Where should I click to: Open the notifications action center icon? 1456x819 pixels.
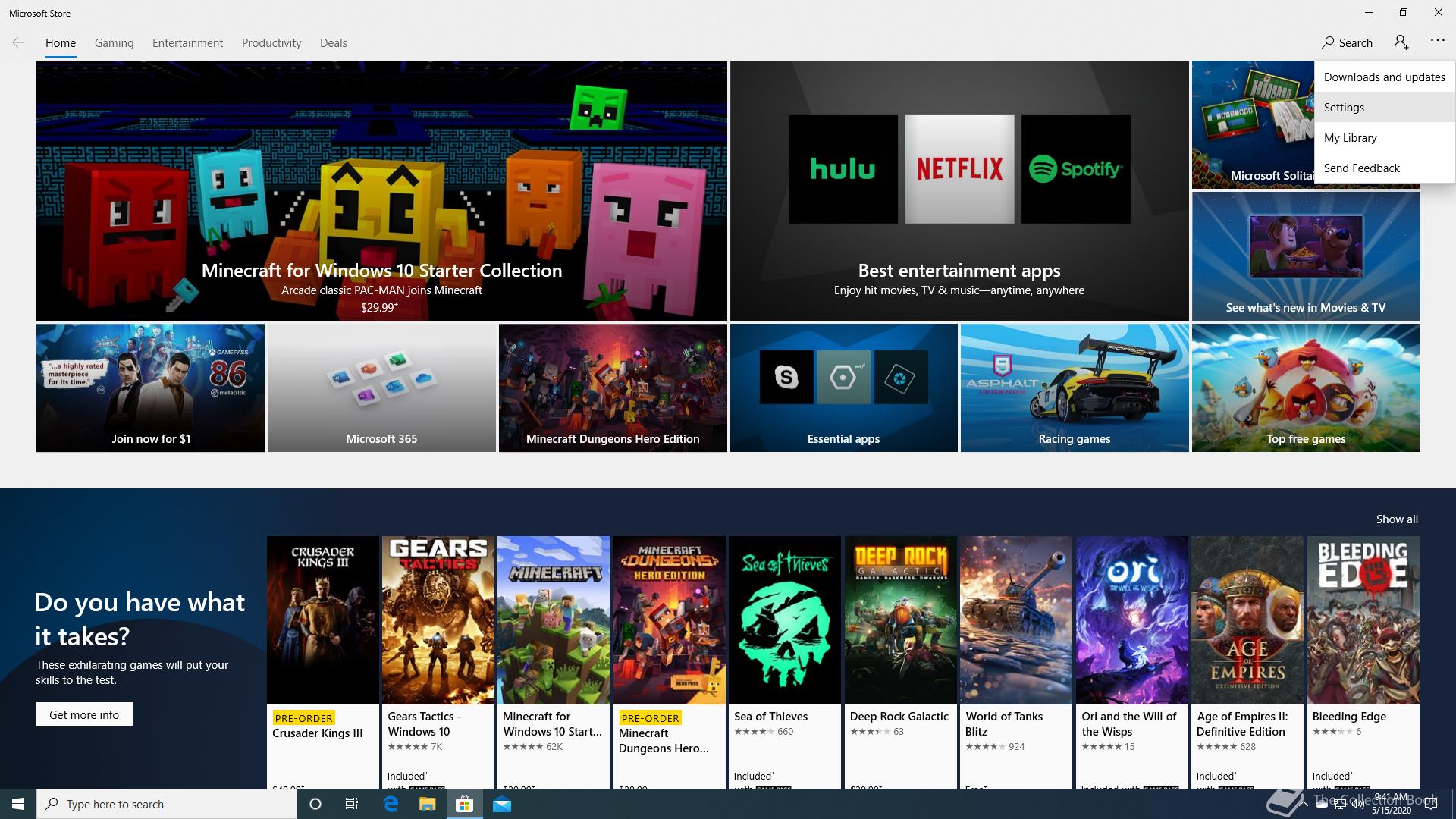tap(1431, 804)
